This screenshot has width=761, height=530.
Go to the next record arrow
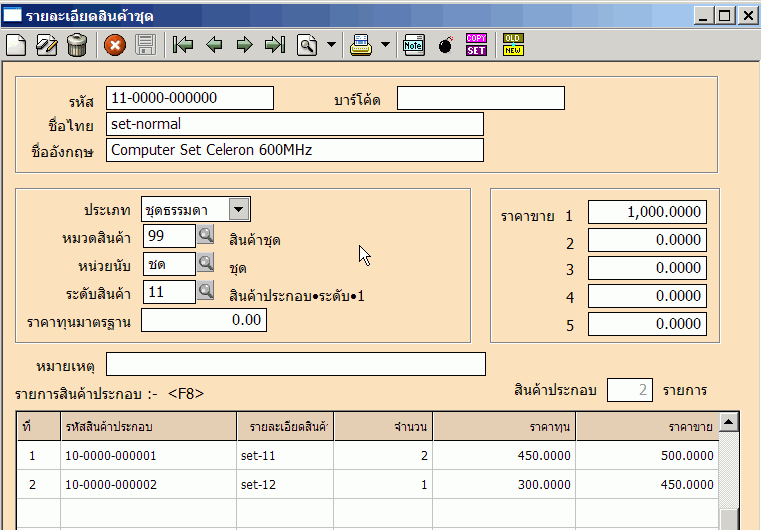243,45
